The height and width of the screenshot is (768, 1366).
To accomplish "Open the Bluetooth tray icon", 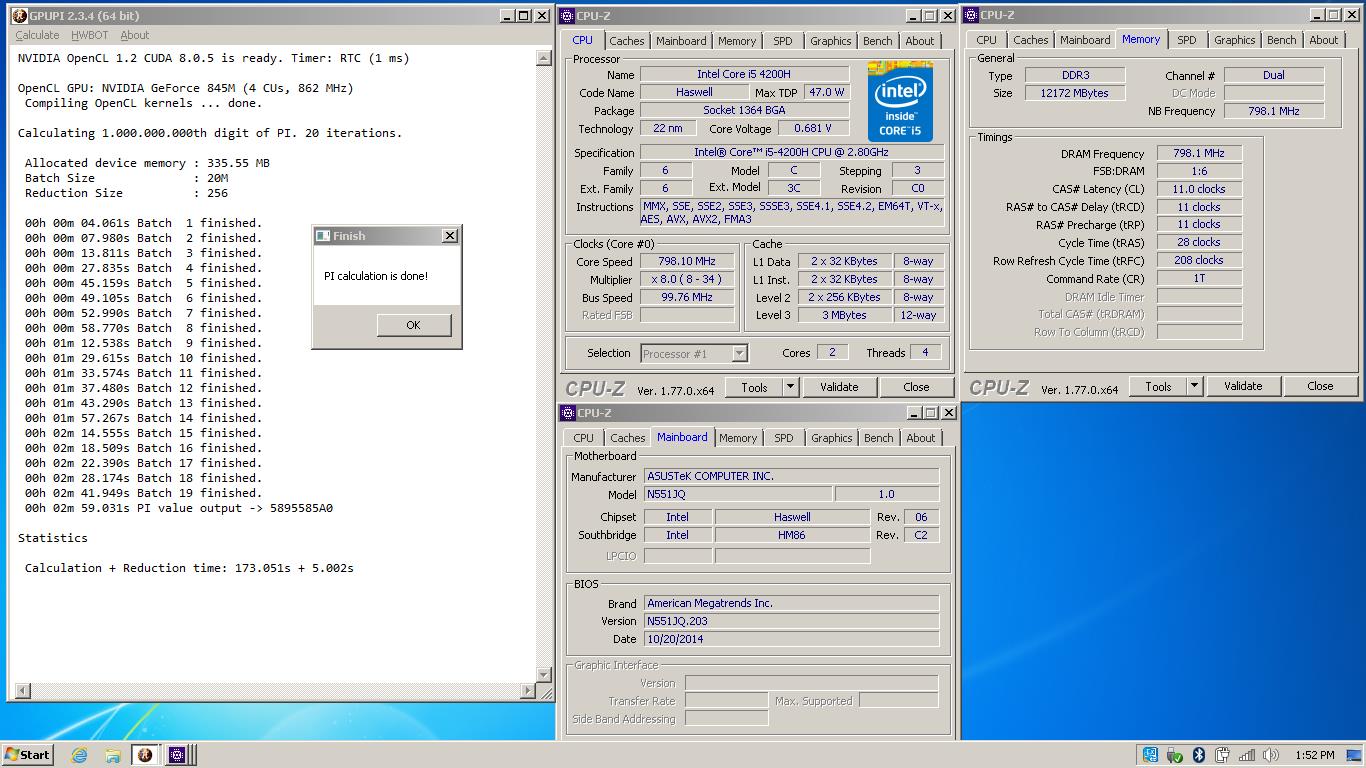I will tap(1199, 755).
